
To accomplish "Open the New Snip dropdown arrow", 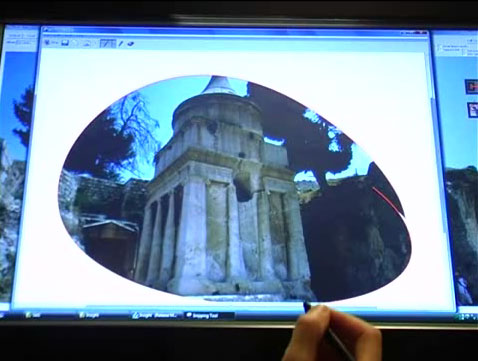I will click(57, 43).
